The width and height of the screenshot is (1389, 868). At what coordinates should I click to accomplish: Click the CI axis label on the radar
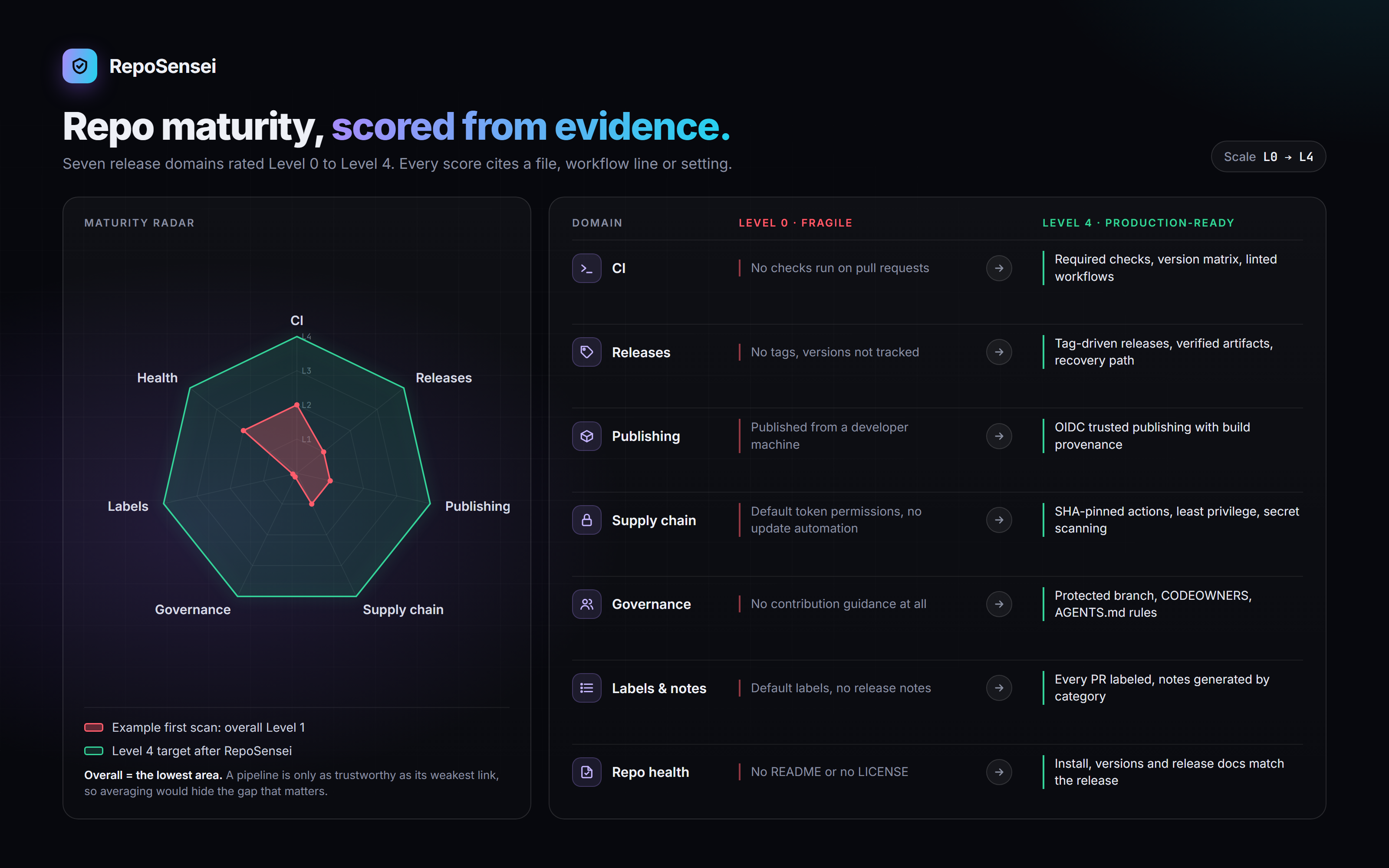coord(297,320)
